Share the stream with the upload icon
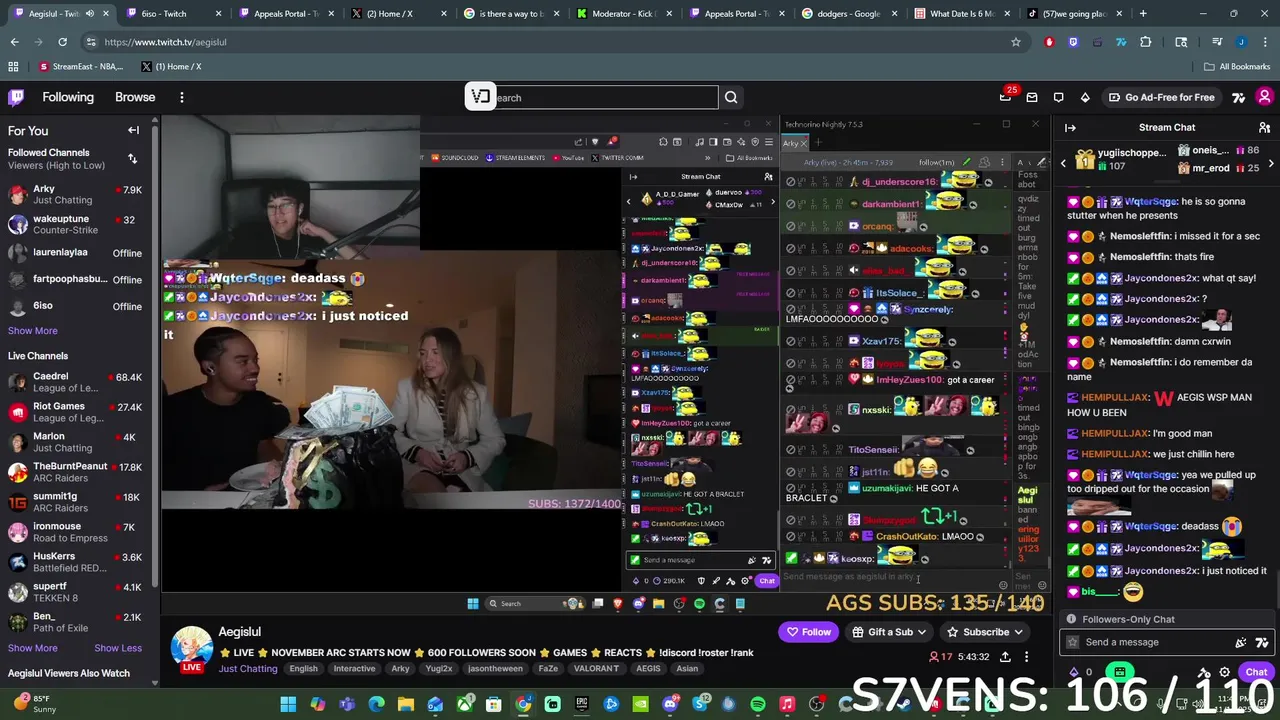 point(1005,657)
